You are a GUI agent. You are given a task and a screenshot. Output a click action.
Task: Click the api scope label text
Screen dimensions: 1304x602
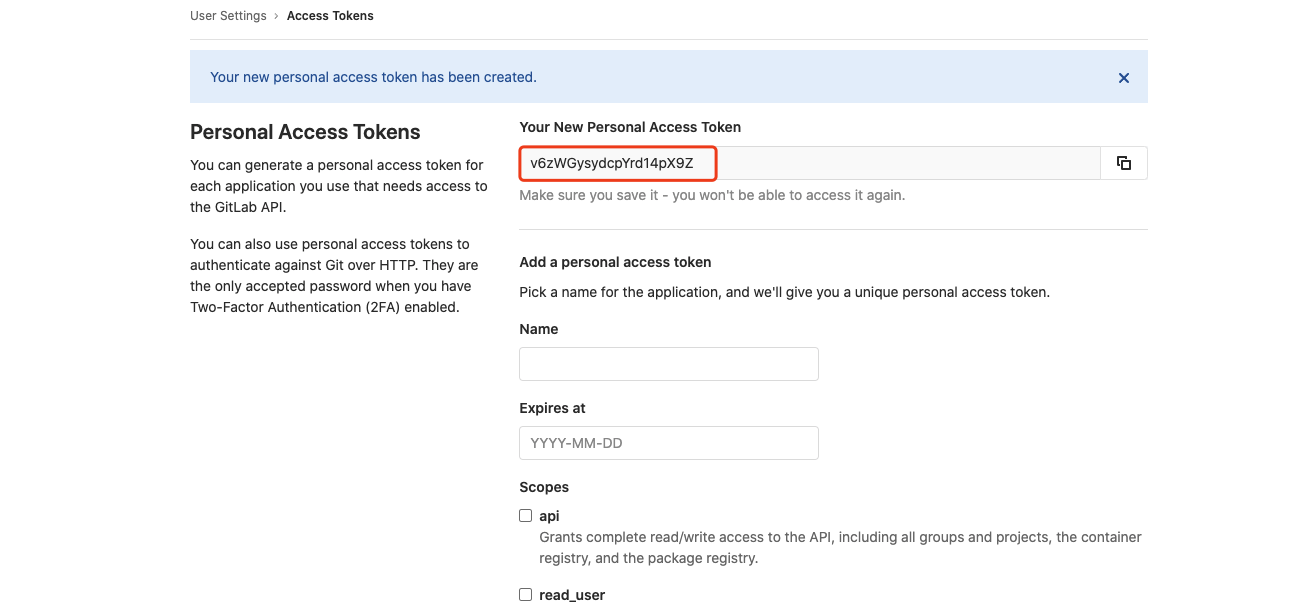point(549,516)
